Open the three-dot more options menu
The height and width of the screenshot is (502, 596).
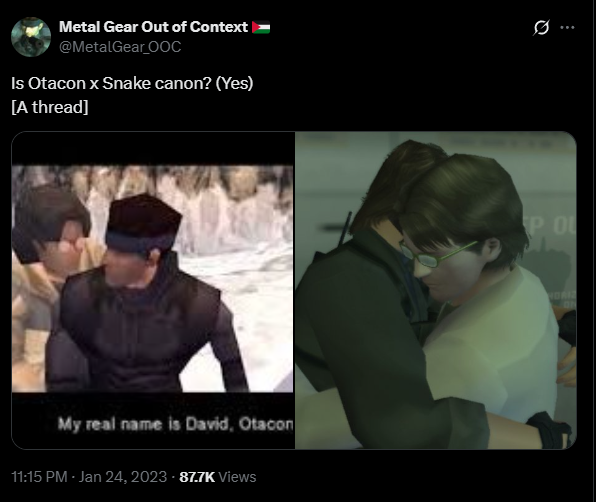[567, 27]
